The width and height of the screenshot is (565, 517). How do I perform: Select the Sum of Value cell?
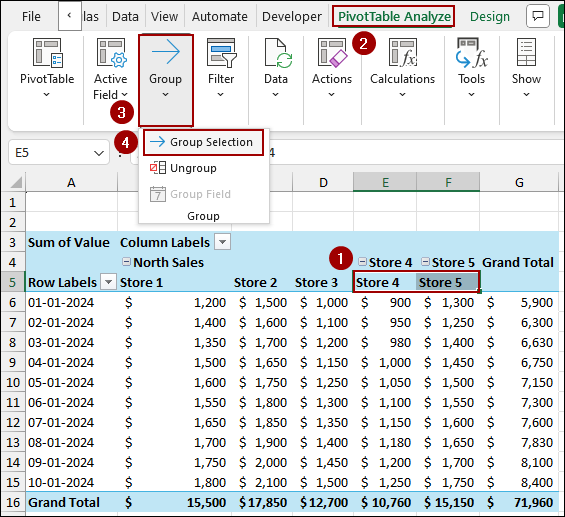pyautogui.click(x=71, y=242)
